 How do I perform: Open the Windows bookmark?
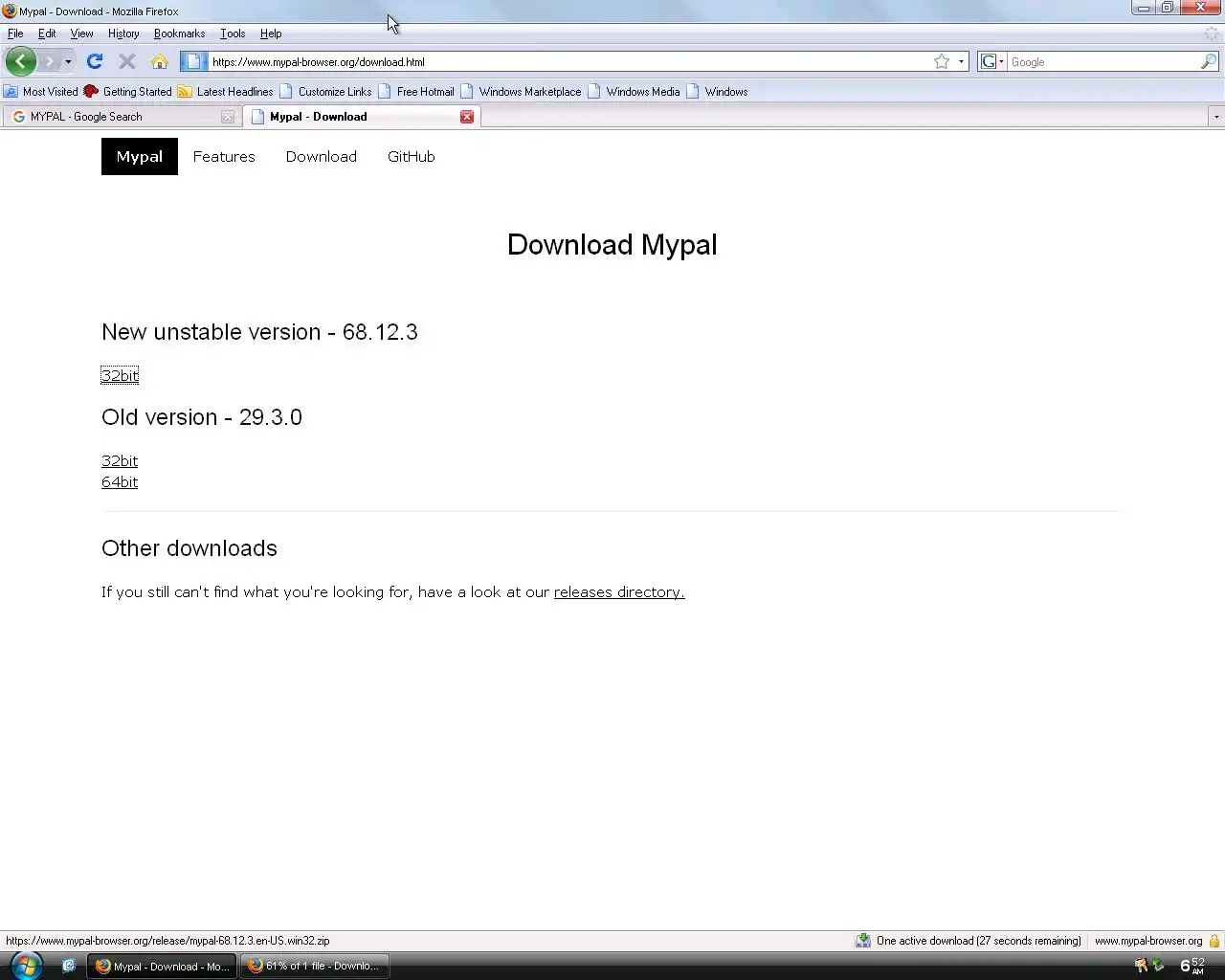click(717, 92)
